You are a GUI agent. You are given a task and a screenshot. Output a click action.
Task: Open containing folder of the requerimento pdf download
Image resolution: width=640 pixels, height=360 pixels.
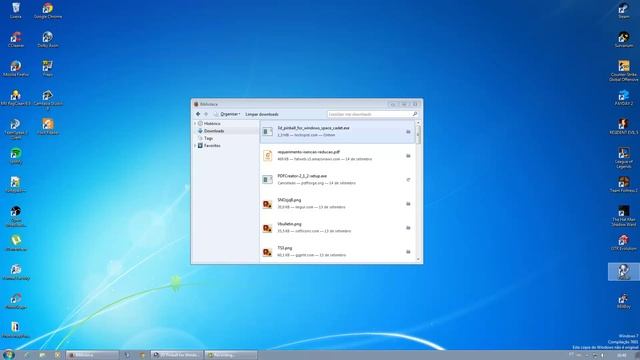pyautogui.click(x=408, y=156)
